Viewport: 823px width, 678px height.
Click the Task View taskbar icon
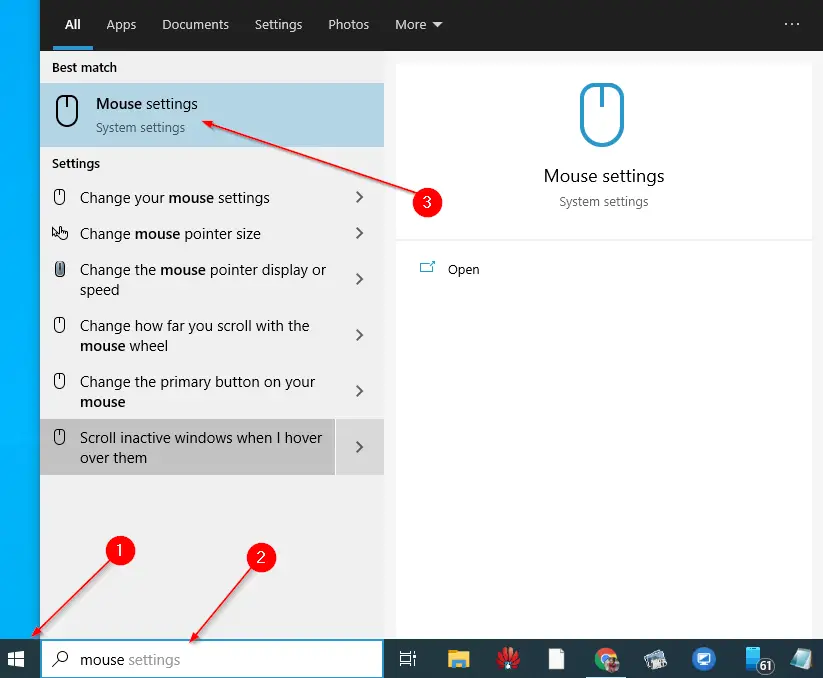(x=408, y=659)
